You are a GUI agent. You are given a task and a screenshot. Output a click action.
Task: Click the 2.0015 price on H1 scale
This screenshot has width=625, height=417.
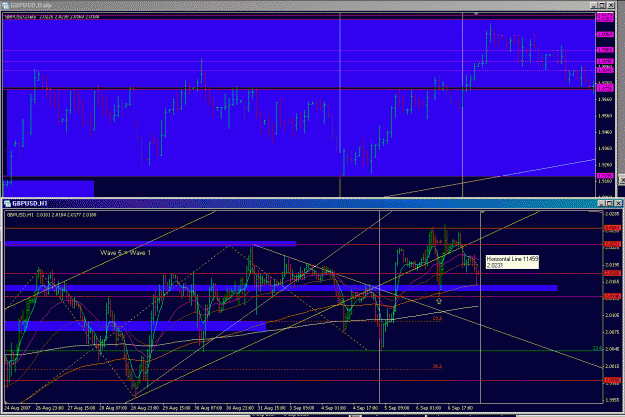[612, 366]
